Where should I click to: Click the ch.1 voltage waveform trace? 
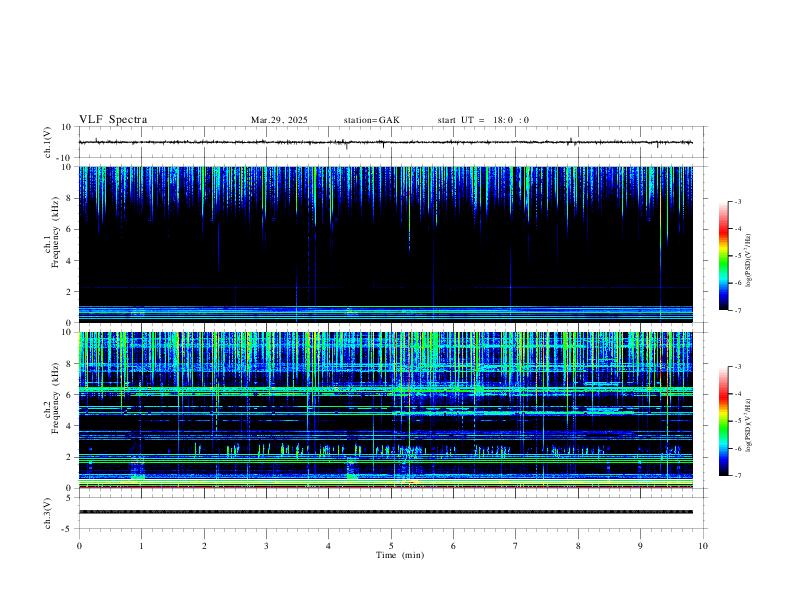(385, 142)
